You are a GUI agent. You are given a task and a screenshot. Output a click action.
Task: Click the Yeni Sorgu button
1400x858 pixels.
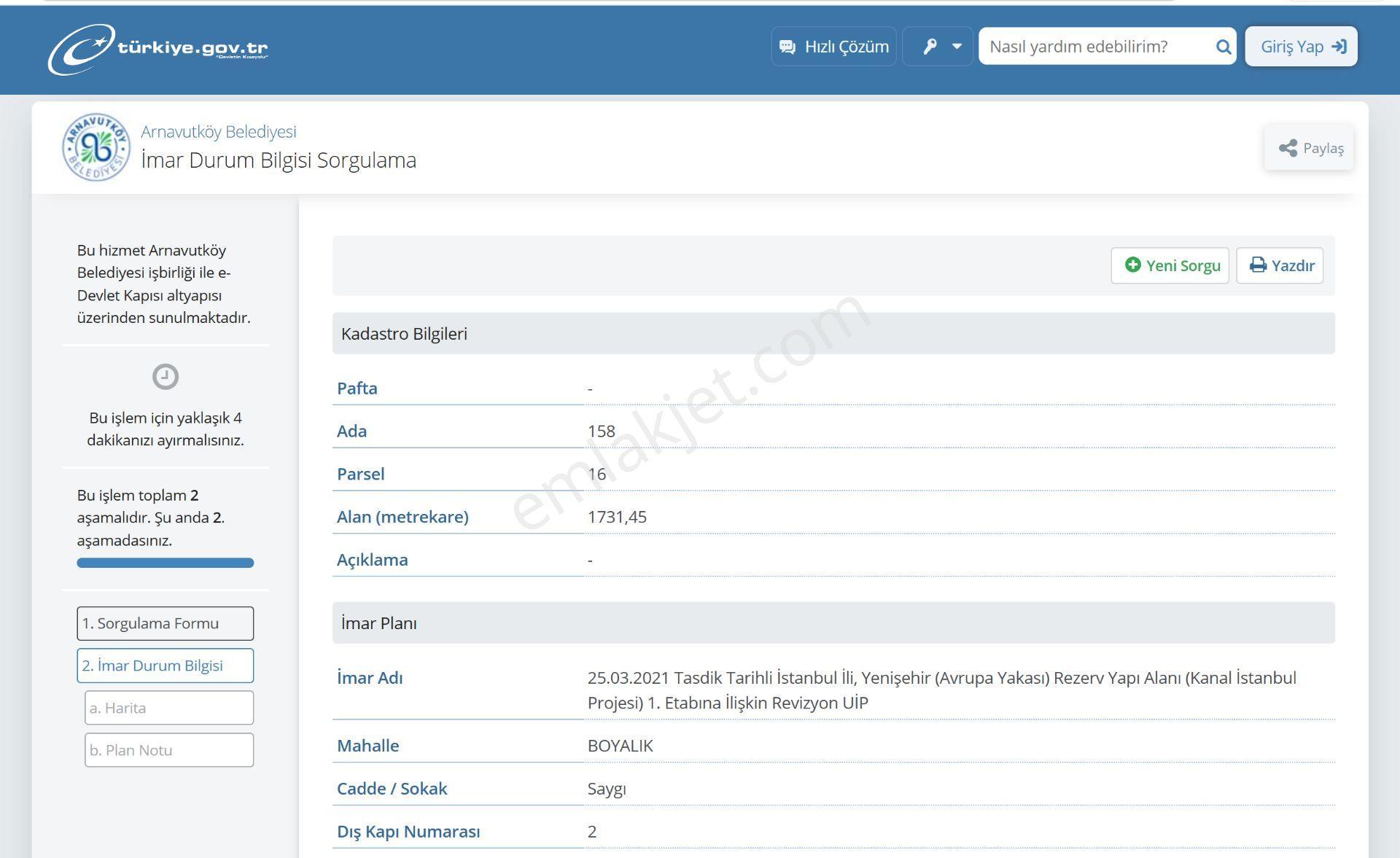tap(1170, 265)
